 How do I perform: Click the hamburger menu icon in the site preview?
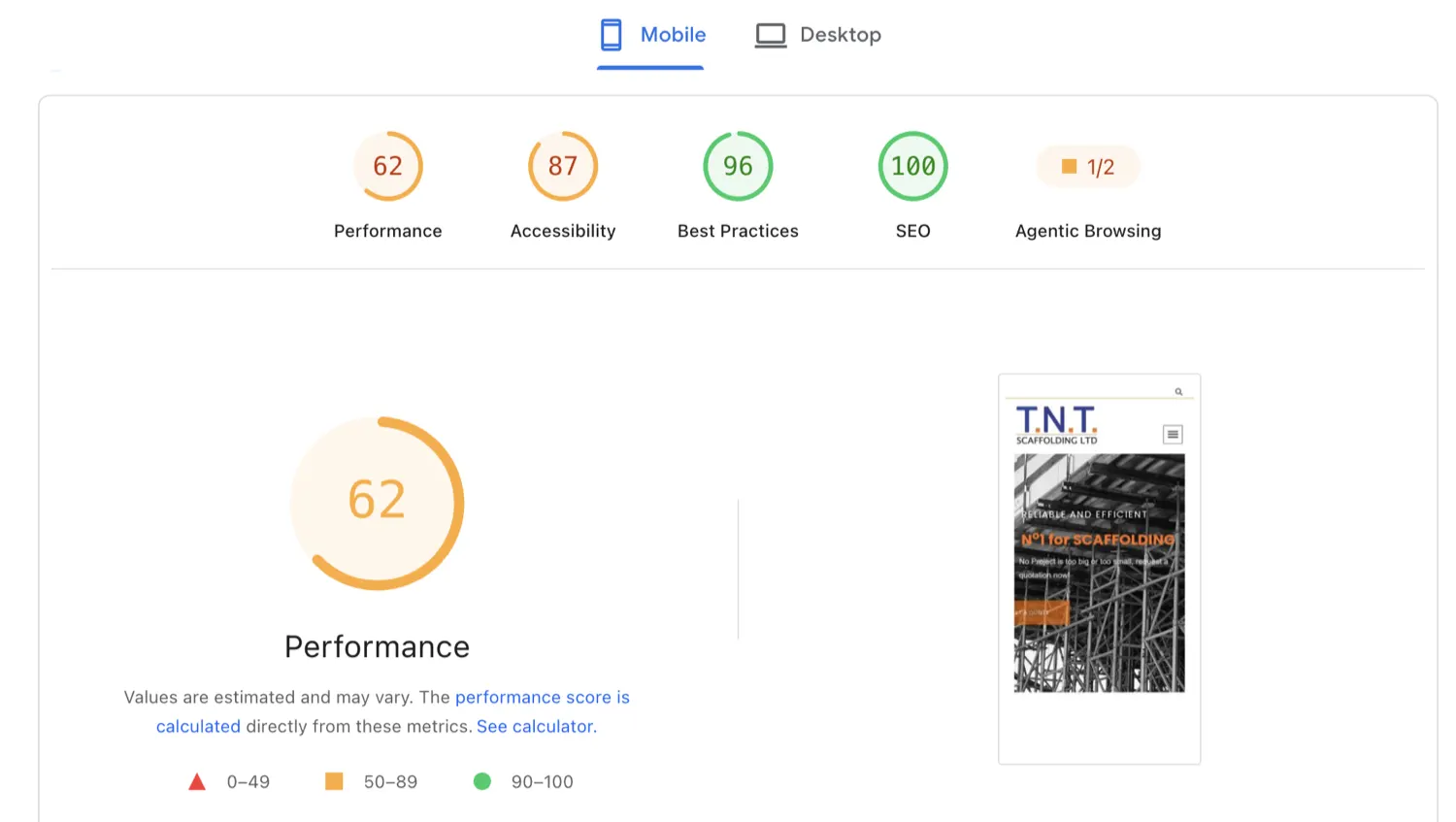1173,435
